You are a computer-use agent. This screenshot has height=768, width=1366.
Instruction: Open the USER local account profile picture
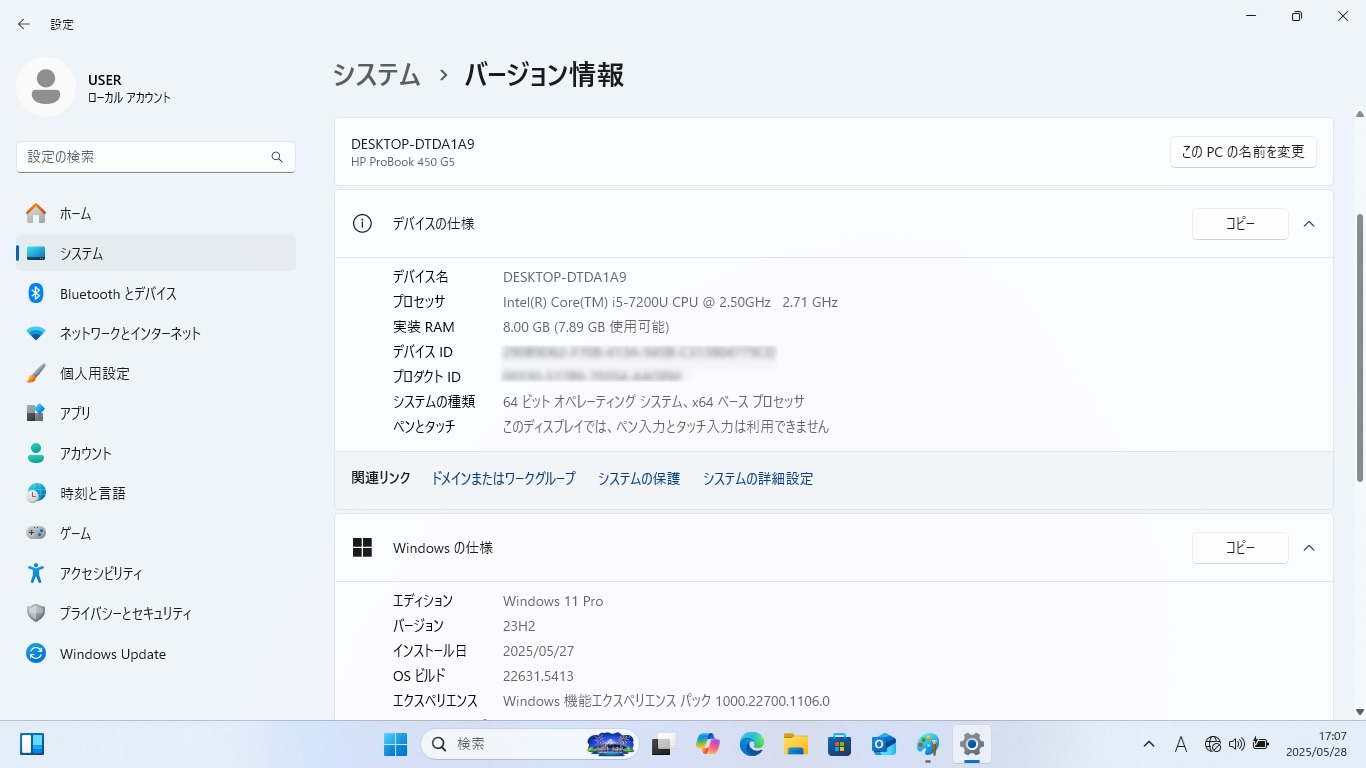pyautogui.click(x=45, y=87)
